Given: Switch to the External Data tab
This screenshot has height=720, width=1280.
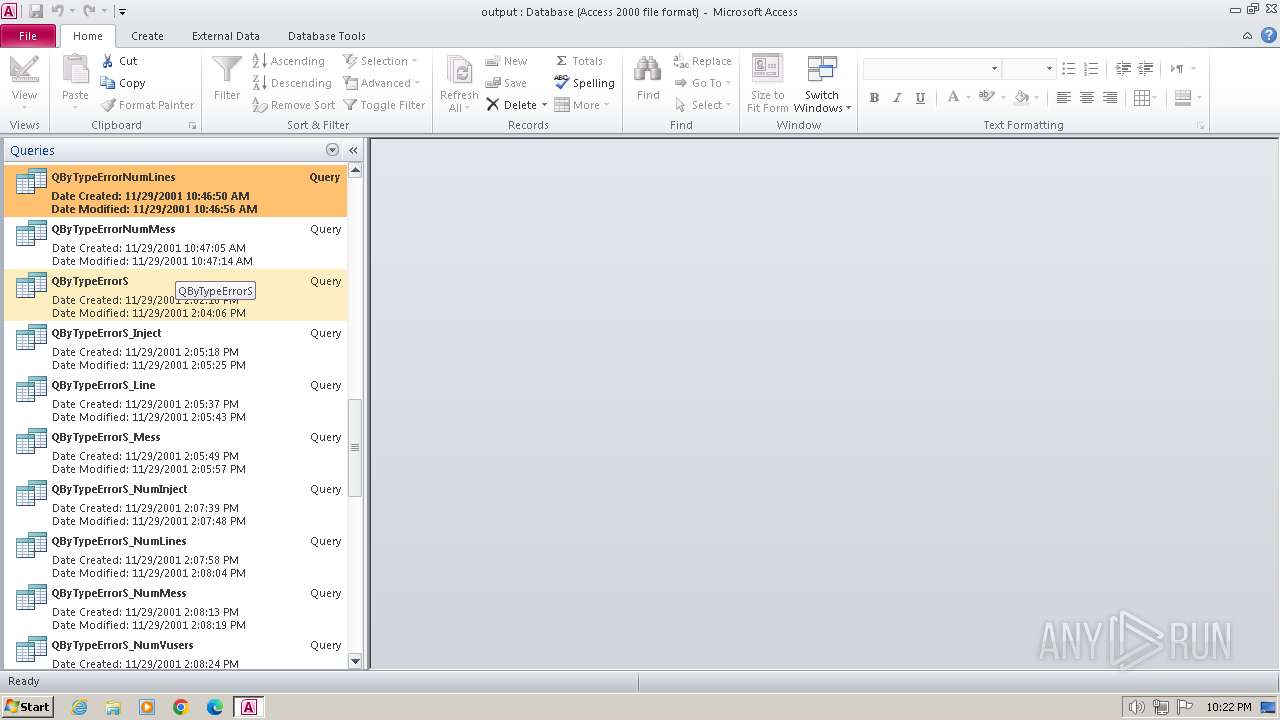Looking at the screenshot, I should (x=226, y=36).
